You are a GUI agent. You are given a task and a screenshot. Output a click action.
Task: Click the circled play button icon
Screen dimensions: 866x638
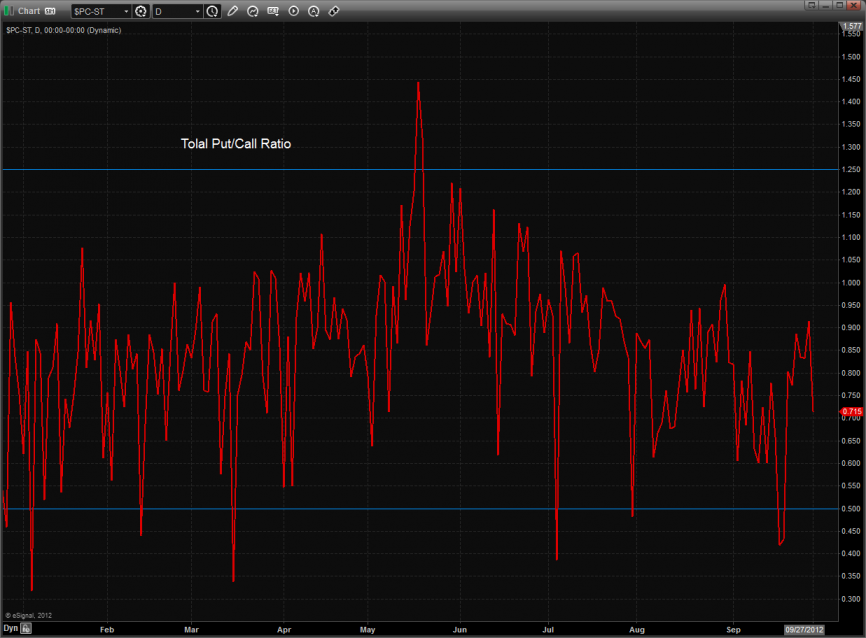point(293,11)
